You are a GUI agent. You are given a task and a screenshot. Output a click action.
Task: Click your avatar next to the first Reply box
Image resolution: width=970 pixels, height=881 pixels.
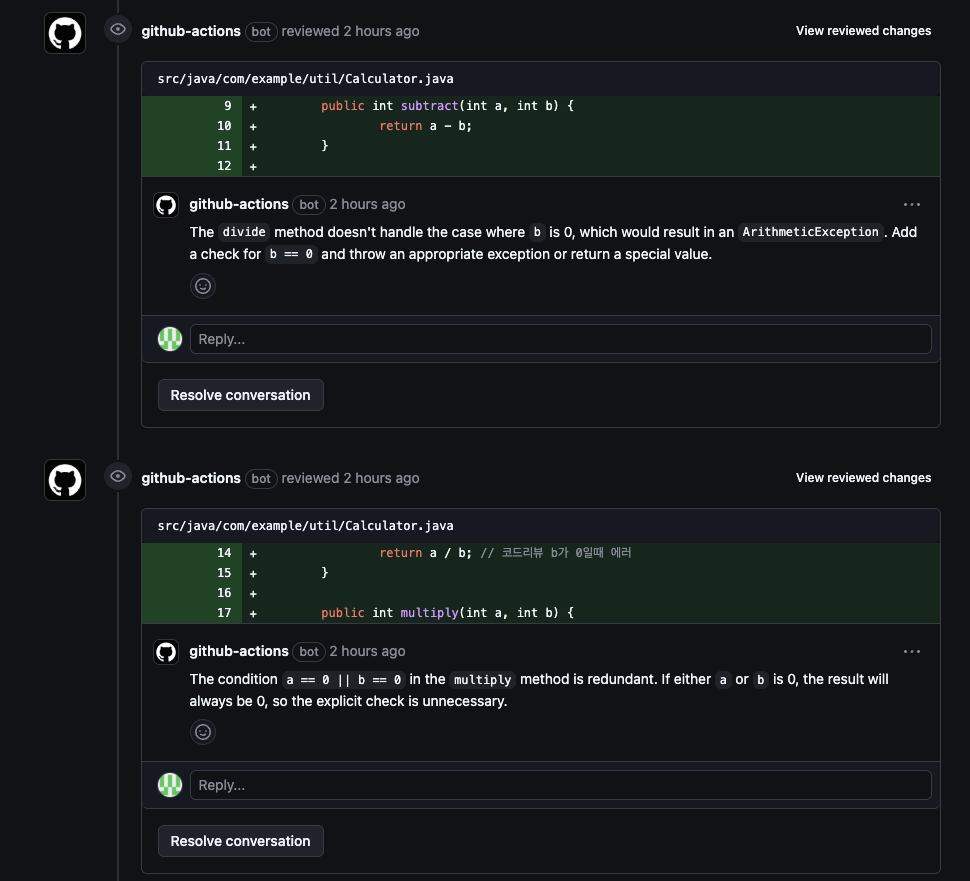[x=169, y=338]
